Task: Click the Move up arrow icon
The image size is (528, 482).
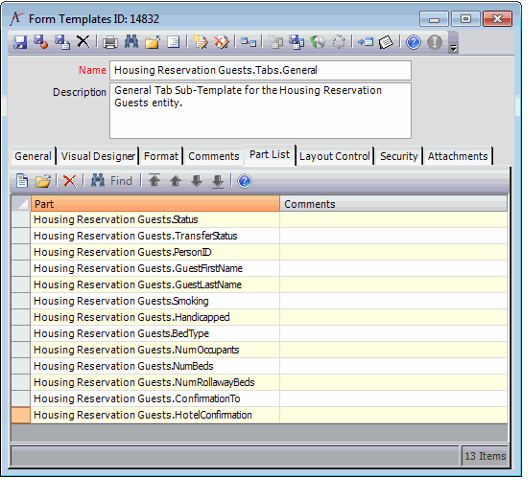Action: [x=176, y=181]
